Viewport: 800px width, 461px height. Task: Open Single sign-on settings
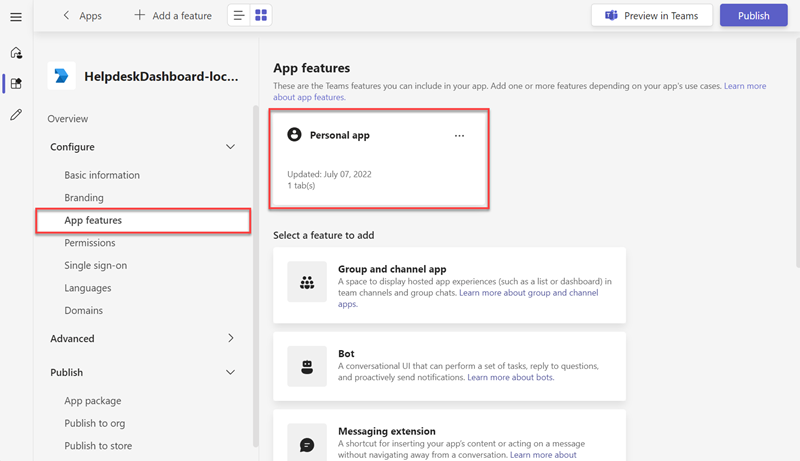tap(95, 265)
